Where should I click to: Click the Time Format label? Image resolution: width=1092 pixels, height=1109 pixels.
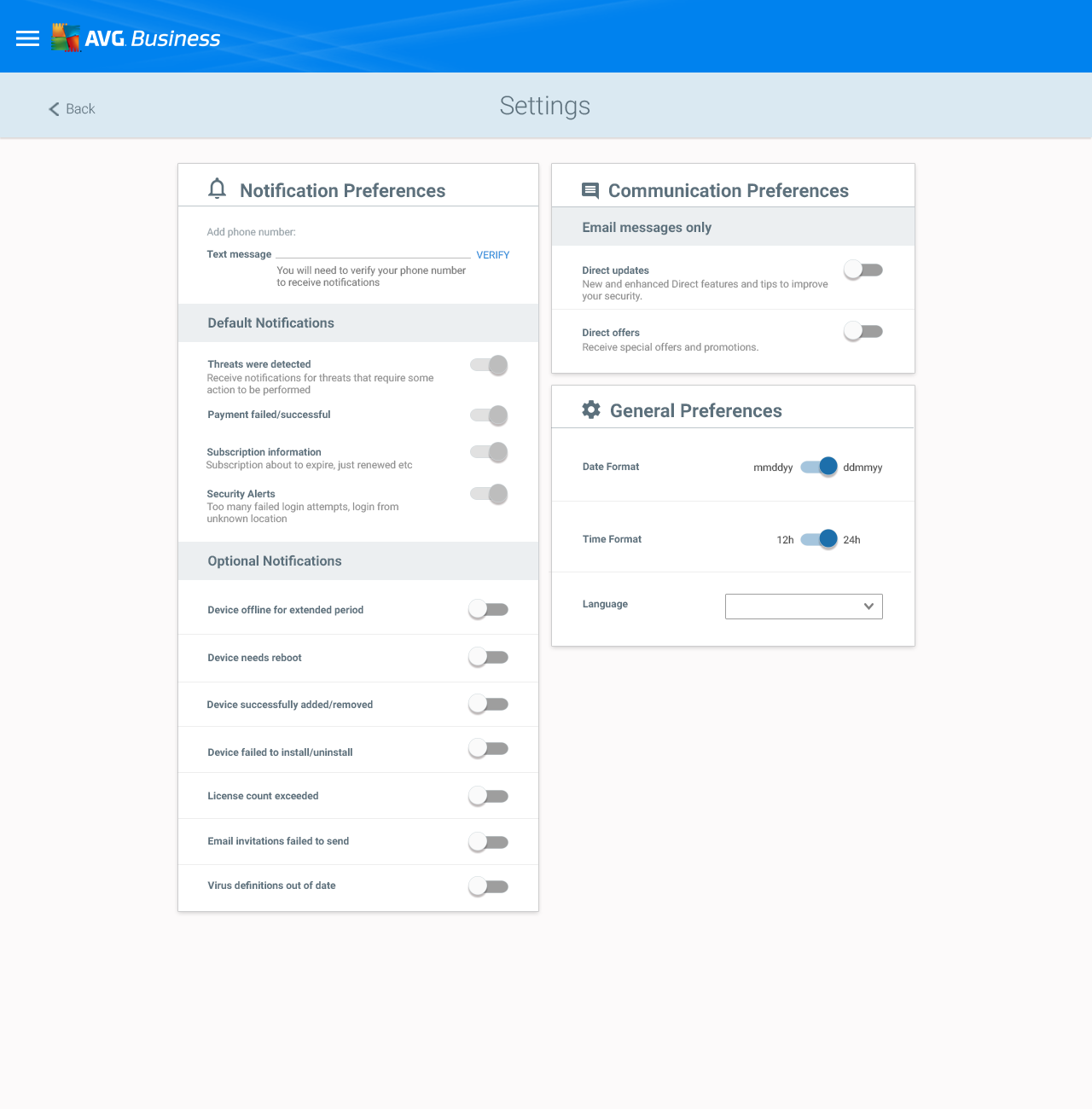(612, 539)
